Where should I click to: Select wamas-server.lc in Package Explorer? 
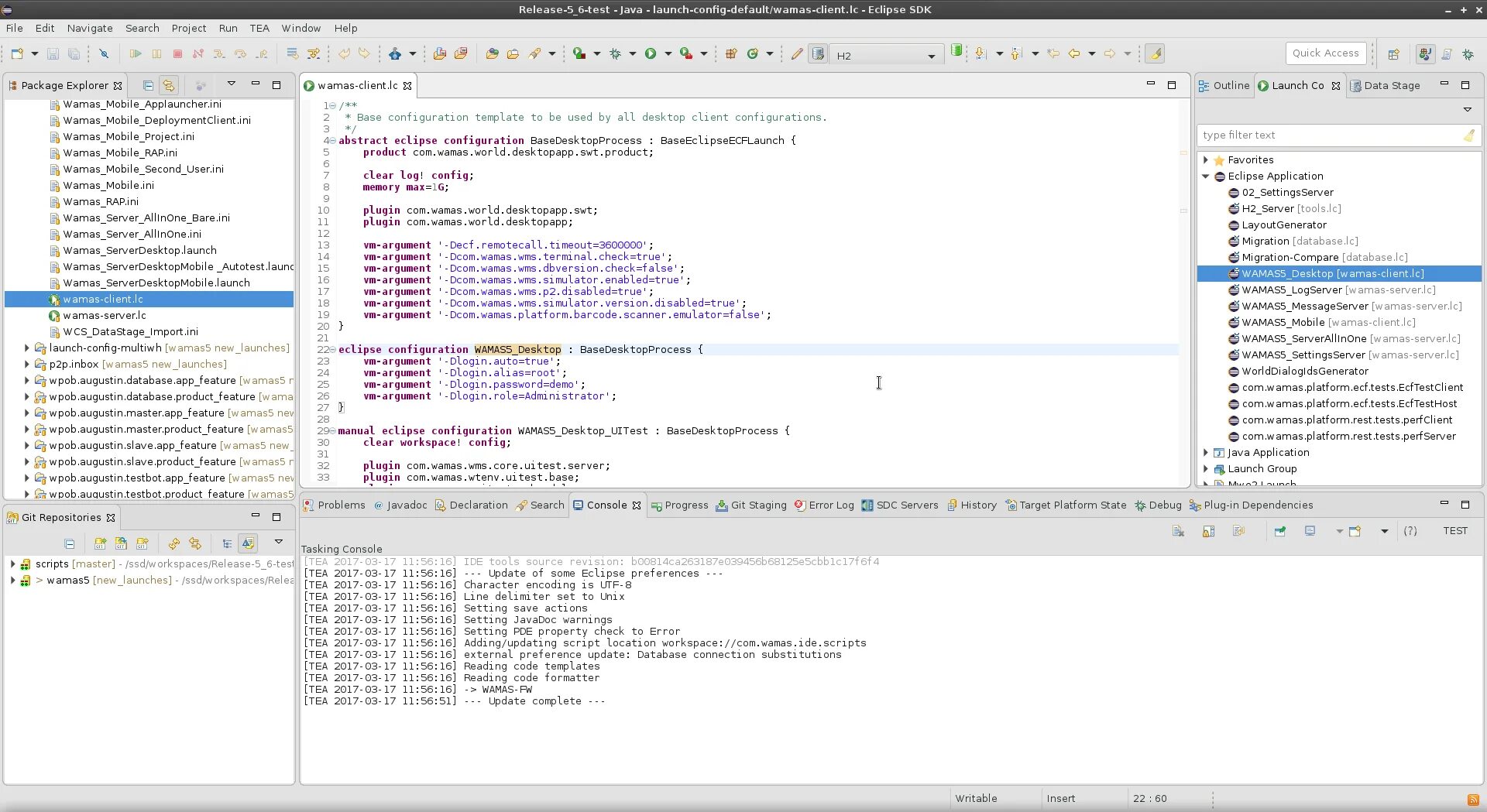104,316
